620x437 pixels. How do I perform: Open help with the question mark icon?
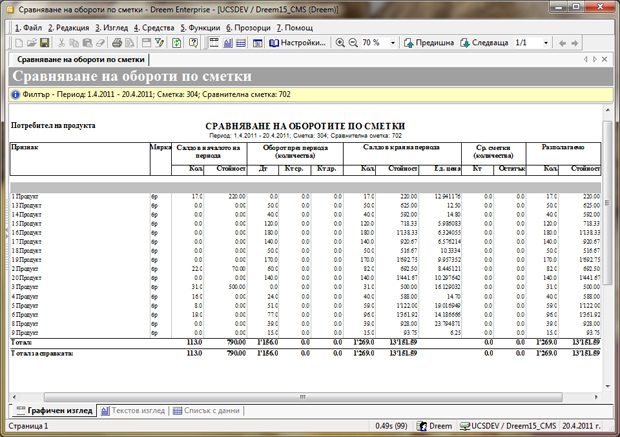coord(193,43)
